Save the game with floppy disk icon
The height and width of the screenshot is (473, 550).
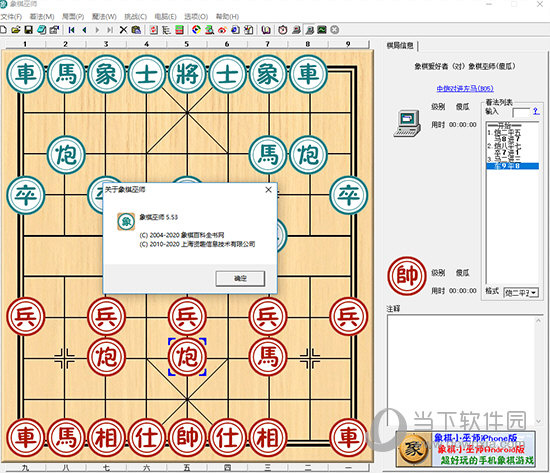(x=28, y=30)
